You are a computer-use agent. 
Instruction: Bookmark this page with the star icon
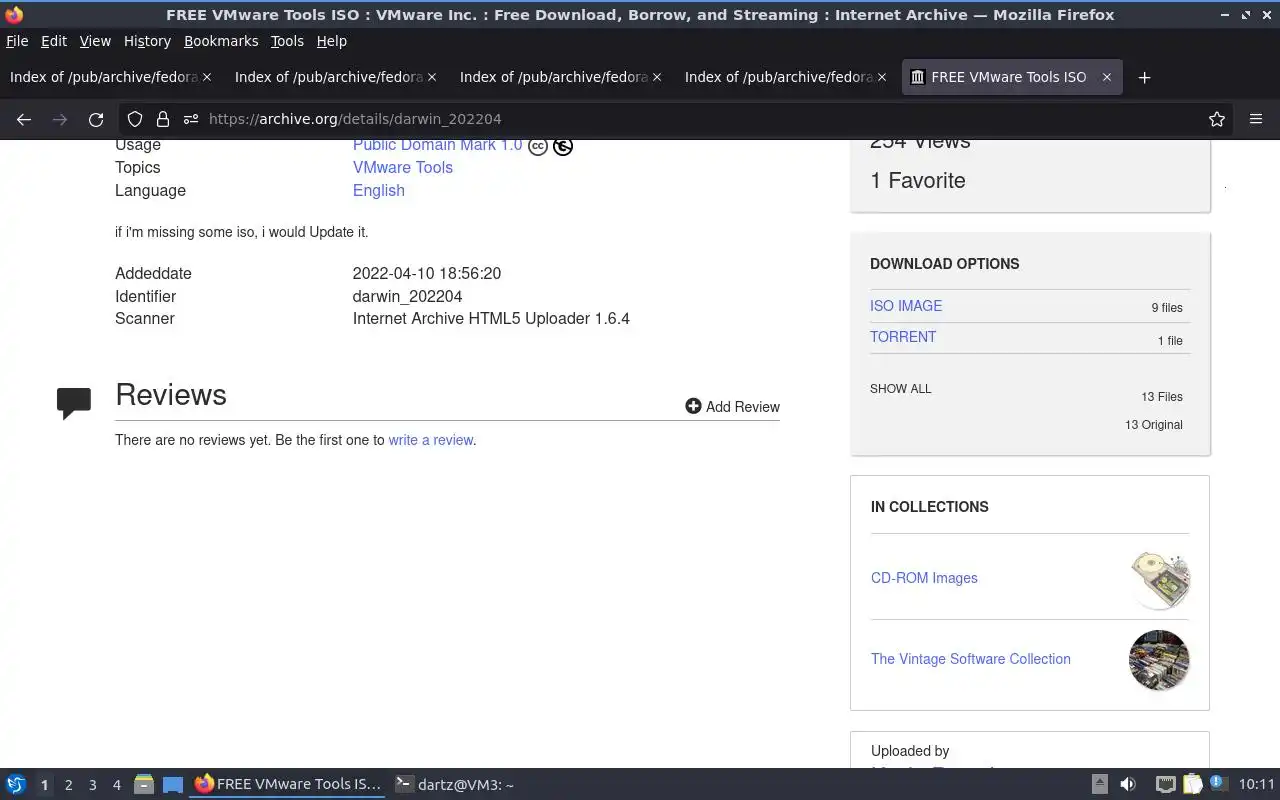click(x=1217, y=119)
